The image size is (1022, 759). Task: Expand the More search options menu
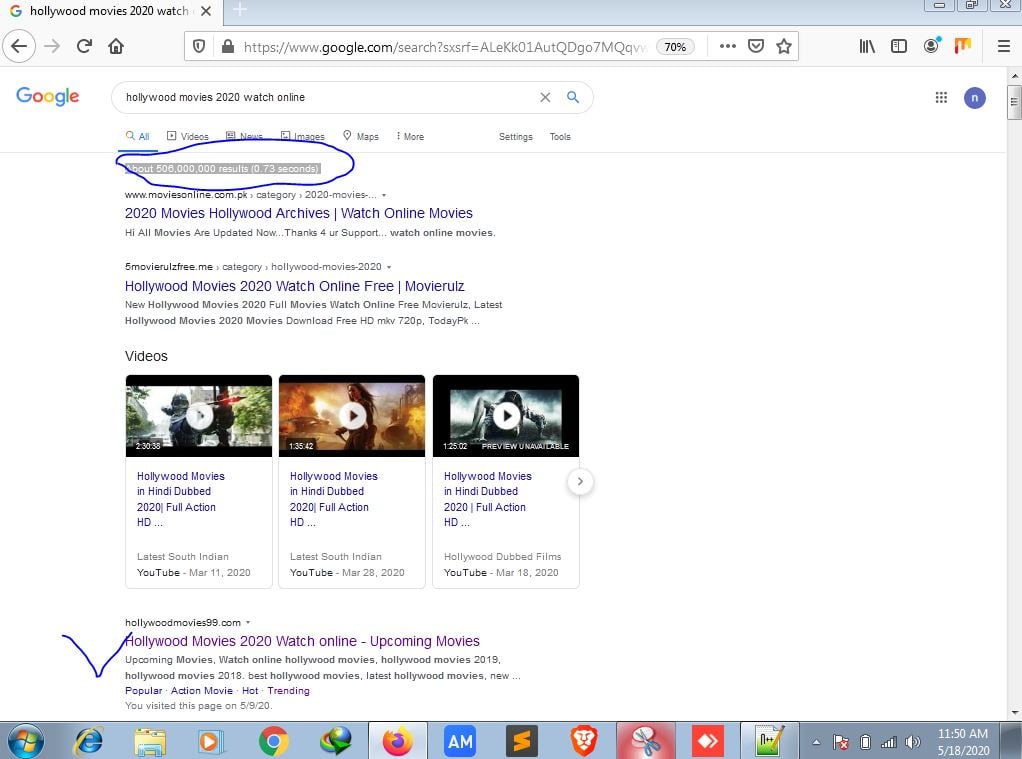tap(409, 136)
